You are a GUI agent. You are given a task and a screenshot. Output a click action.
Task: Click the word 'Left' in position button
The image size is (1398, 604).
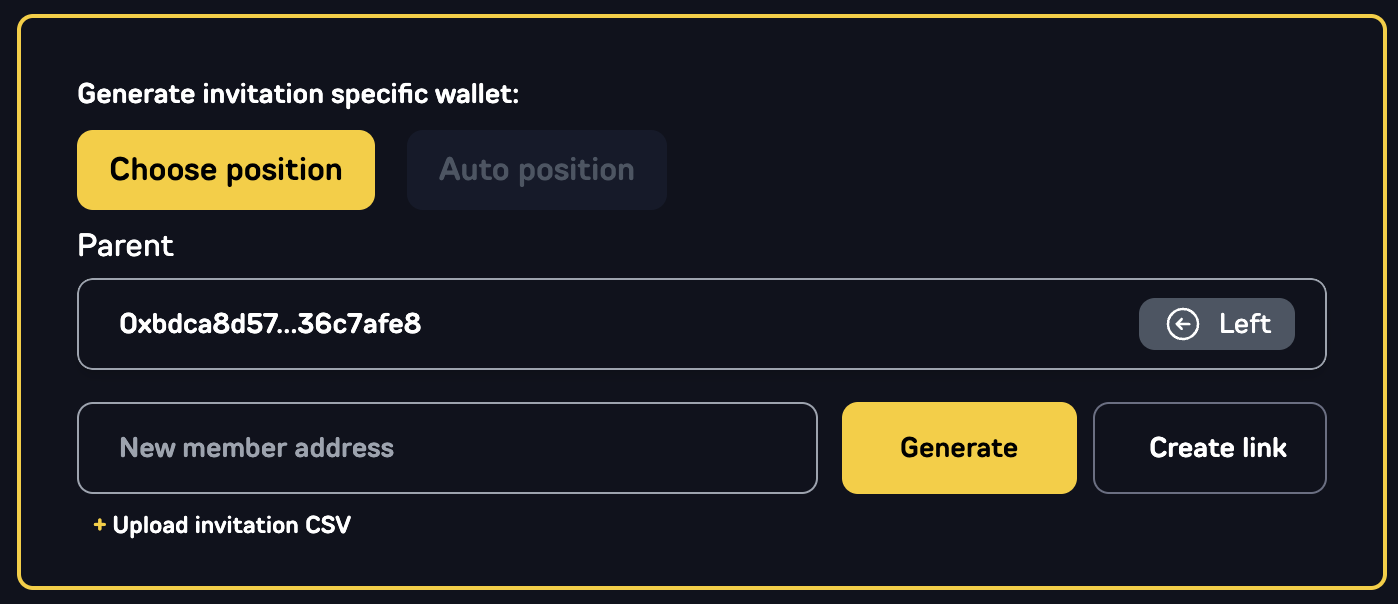[1245, 324]
